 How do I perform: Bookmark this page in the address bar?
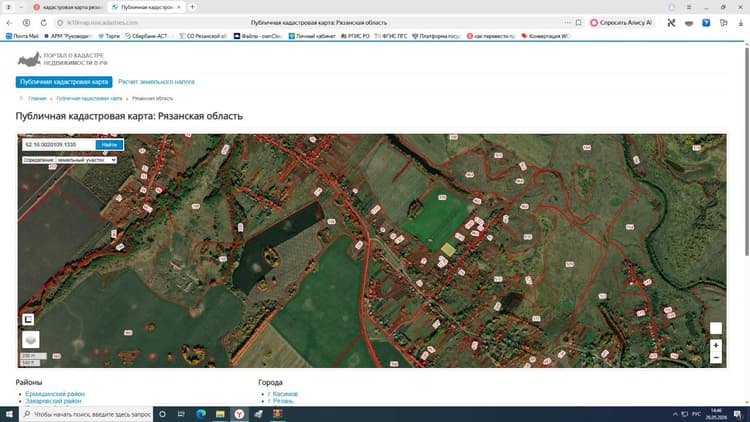point(578,22)
